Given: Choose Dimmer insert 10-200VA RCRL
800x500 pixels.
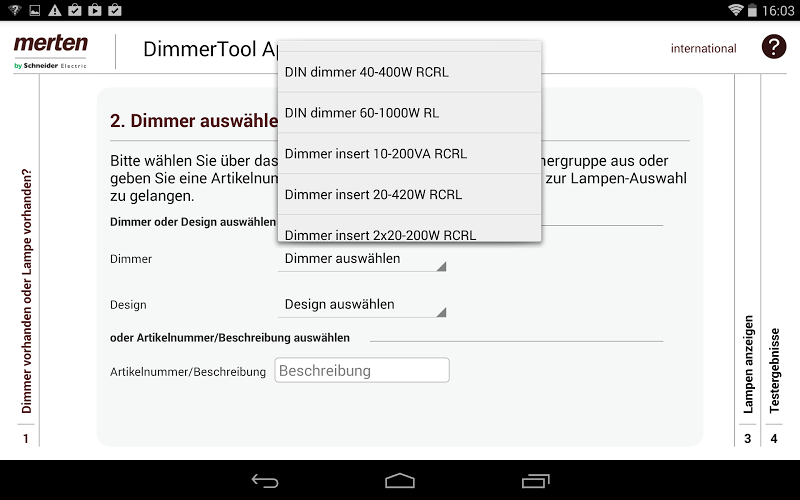Looking at the screenshot, I should coord(409,154).
